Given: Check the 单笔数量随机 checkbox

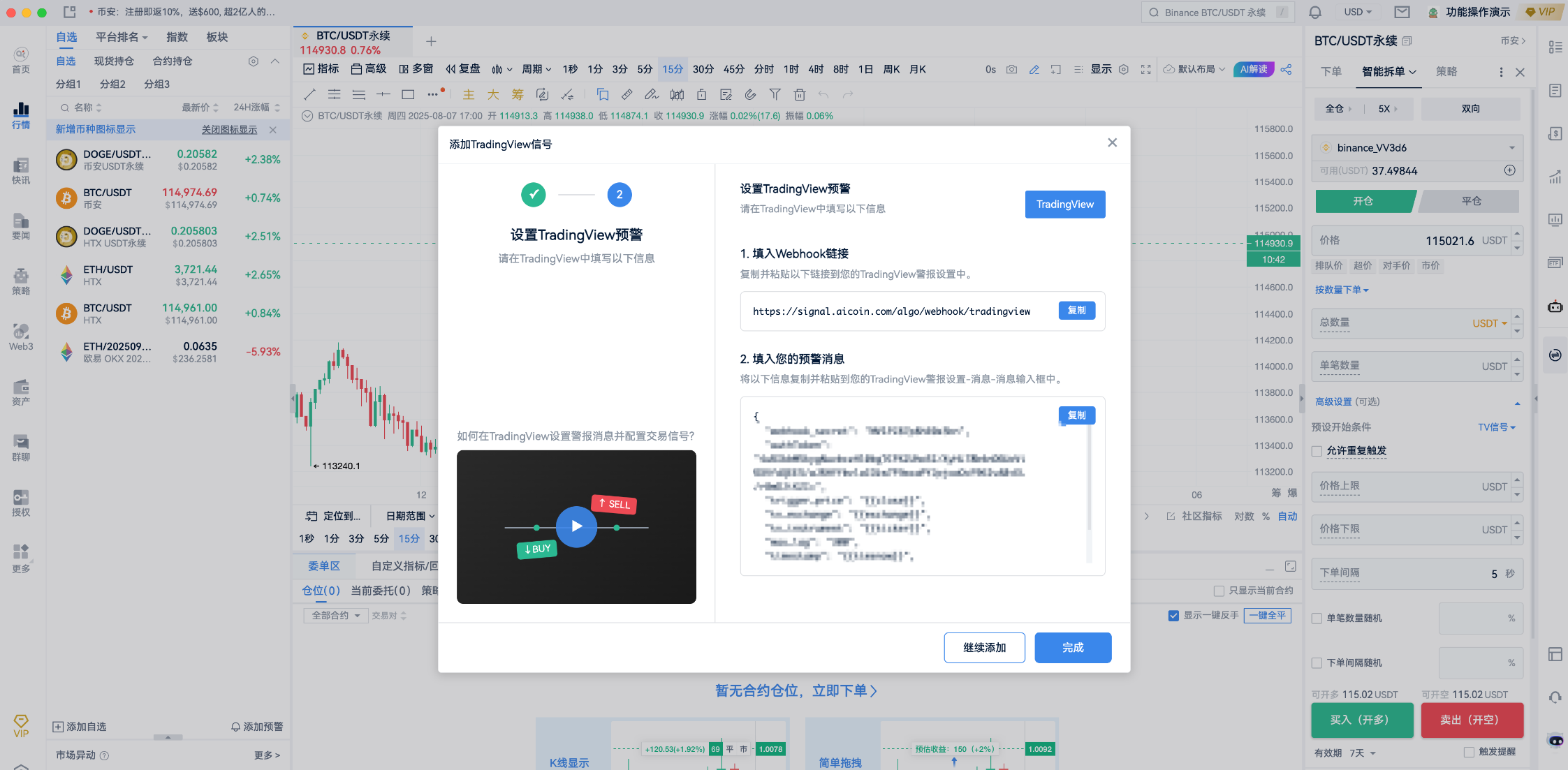Looking at the screenshot, I should tap(1317, 619).
